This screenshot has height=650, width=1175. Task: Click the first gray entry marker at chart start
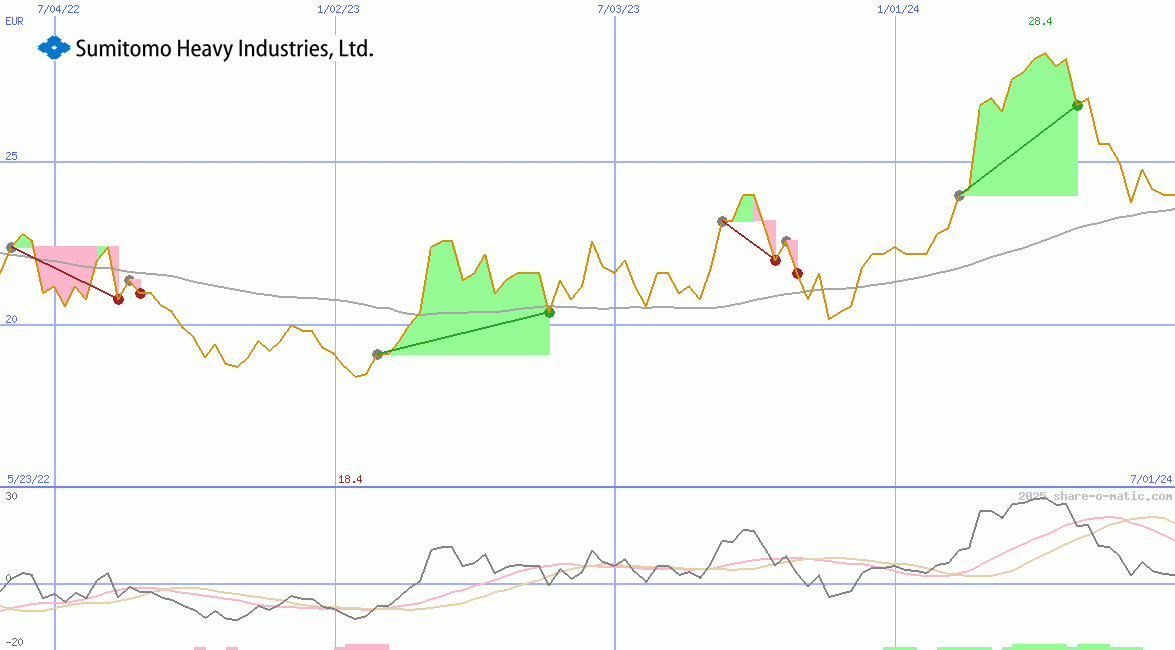[x=11, y=247]
